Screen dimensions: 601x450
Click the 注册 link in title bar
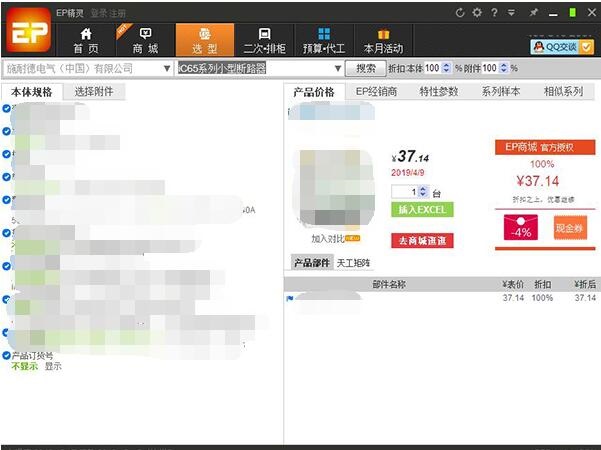click(117, 13)
